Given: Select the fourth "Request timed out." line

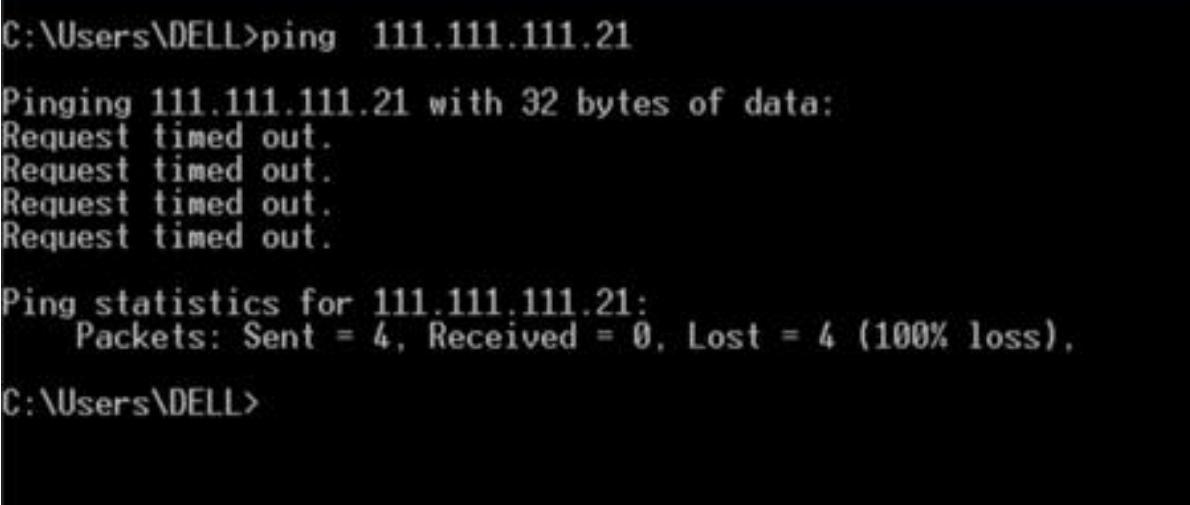Looking at the screenshot, I should (168, 238).
